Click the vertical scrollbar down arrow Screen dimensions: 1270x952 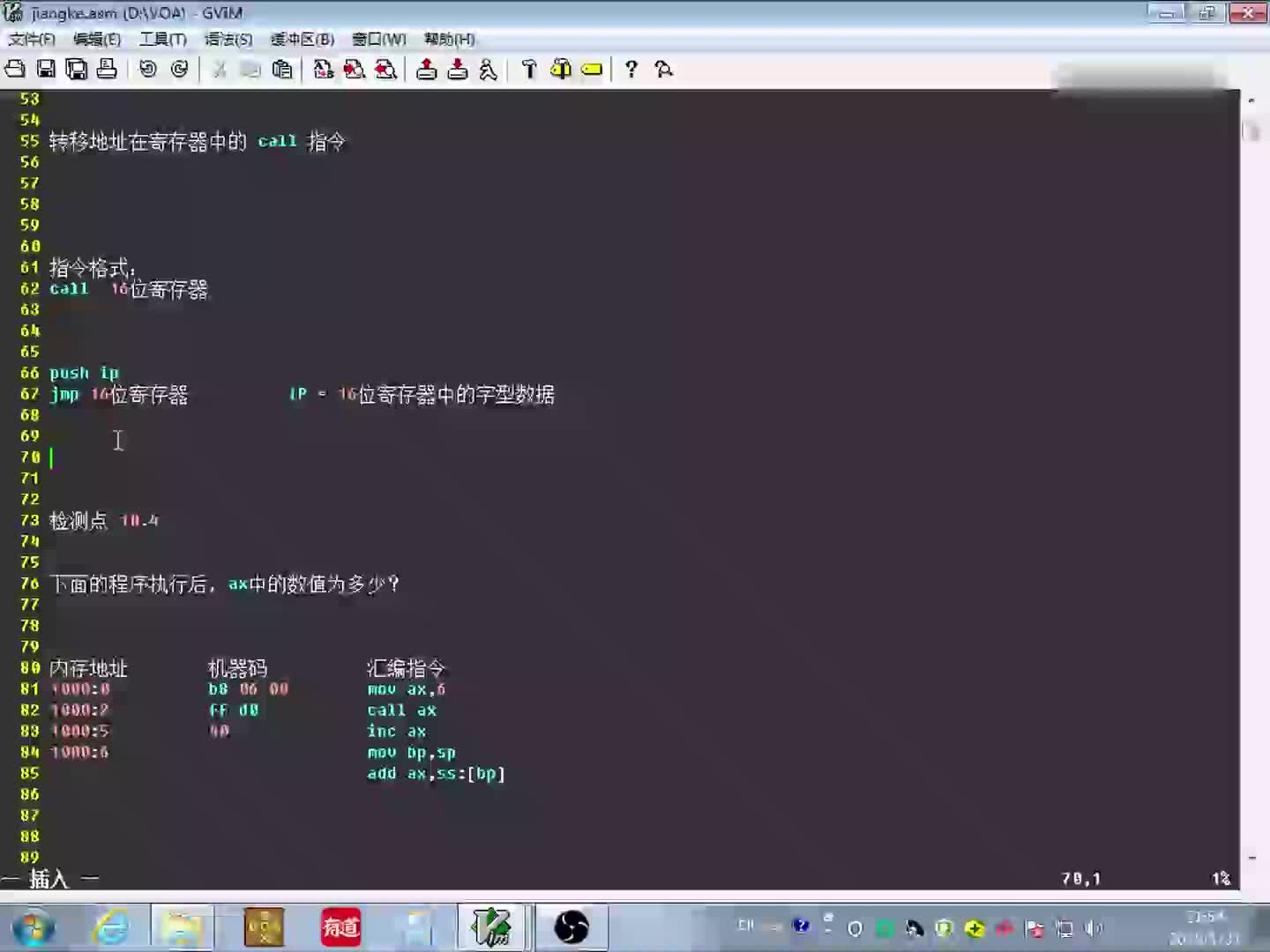[x=1251, y=858]
